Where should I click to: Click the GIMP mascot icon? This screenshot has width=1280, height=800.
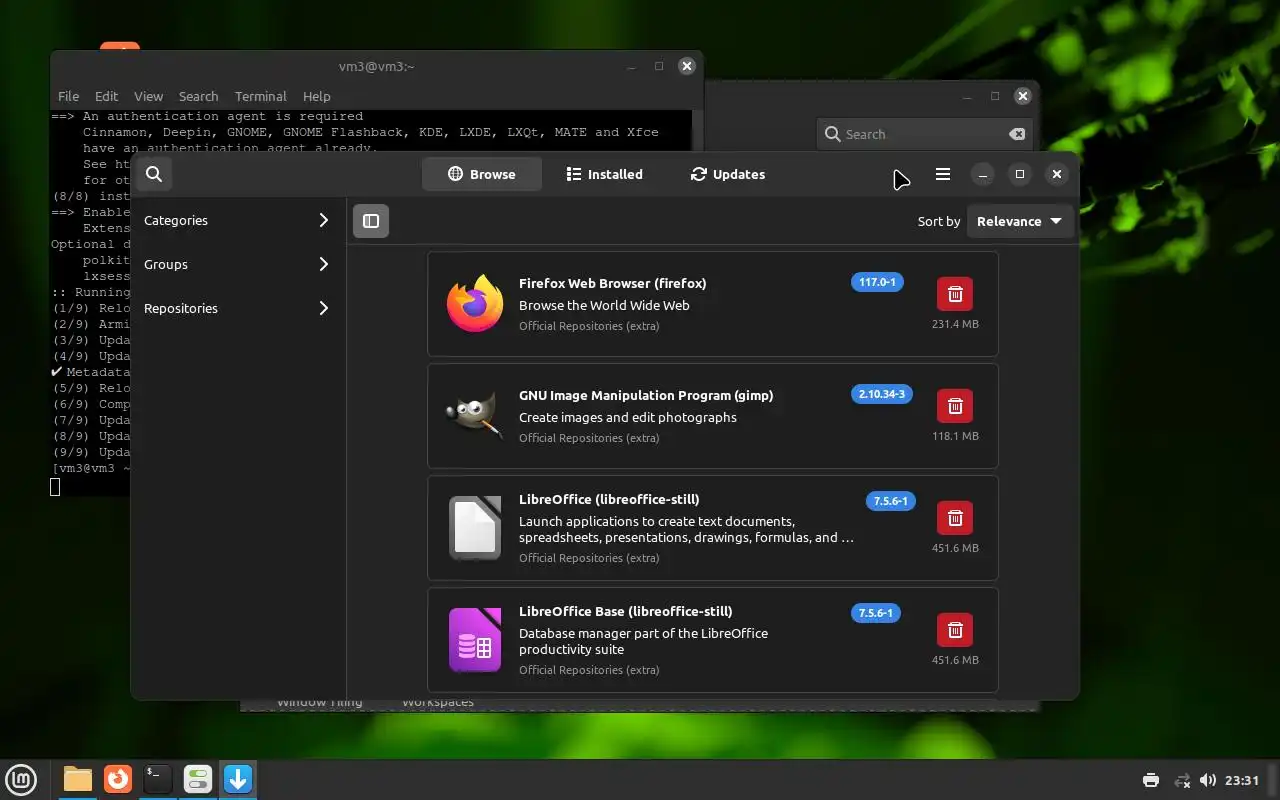tap(475, 415)
